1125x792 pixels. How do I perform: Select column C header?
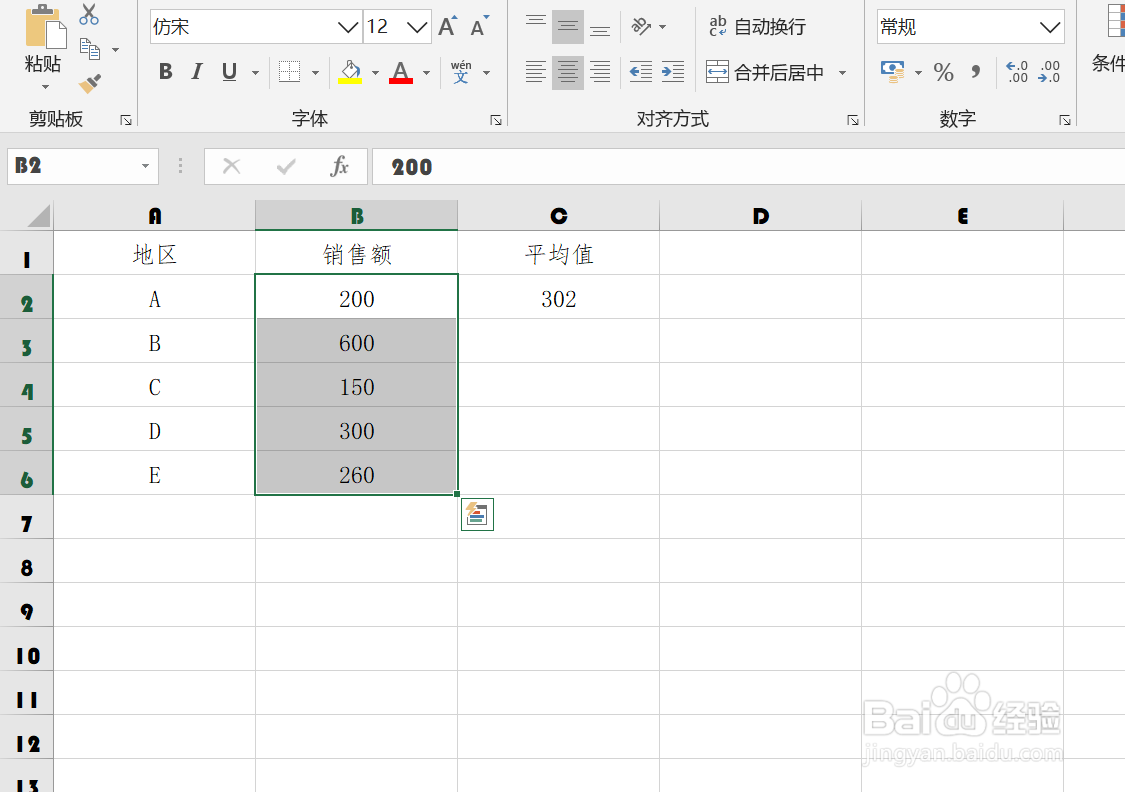click(558, 216)
